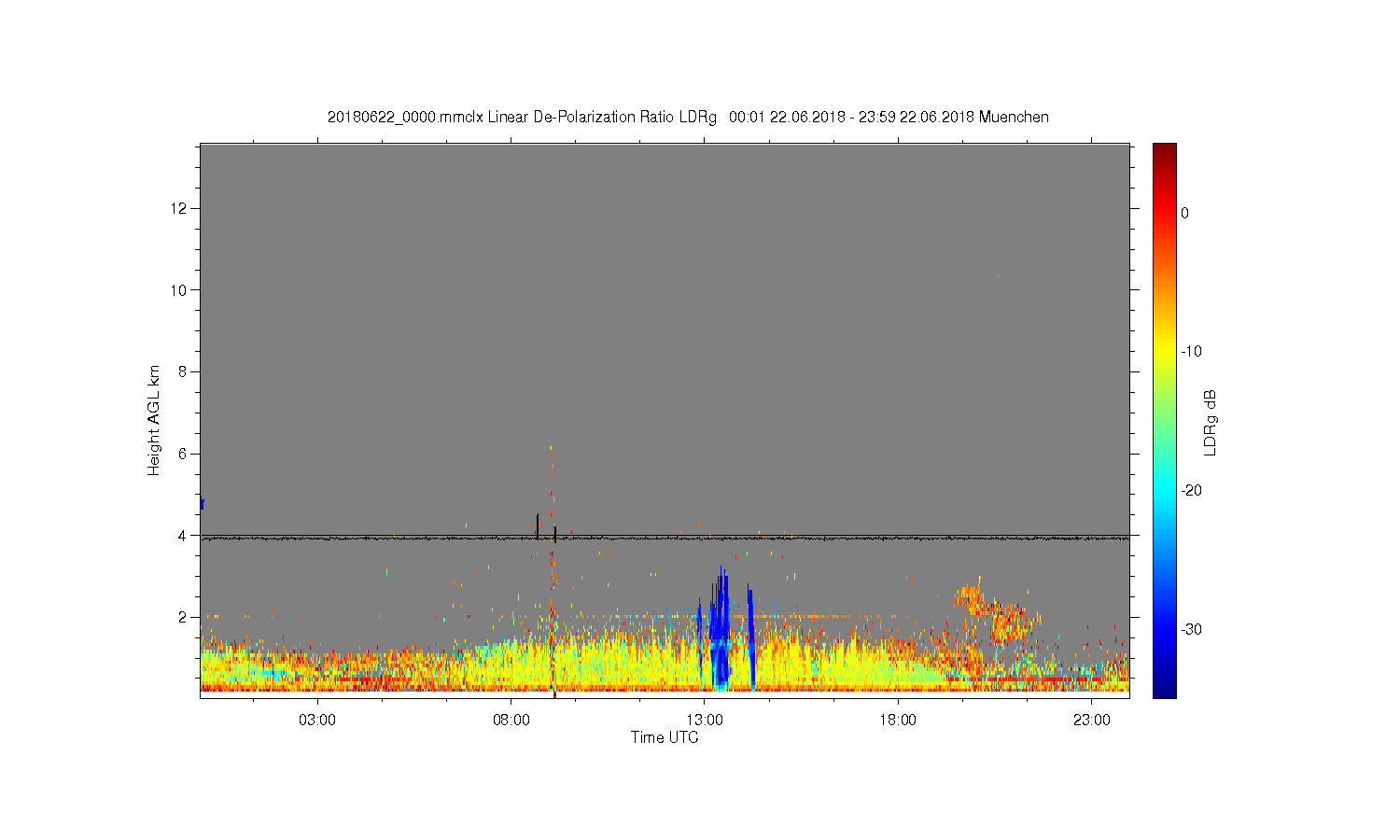Click the 'LDRg dB' colorbar label
This screenshot has height=840, width=1400.
[1211, 422]
